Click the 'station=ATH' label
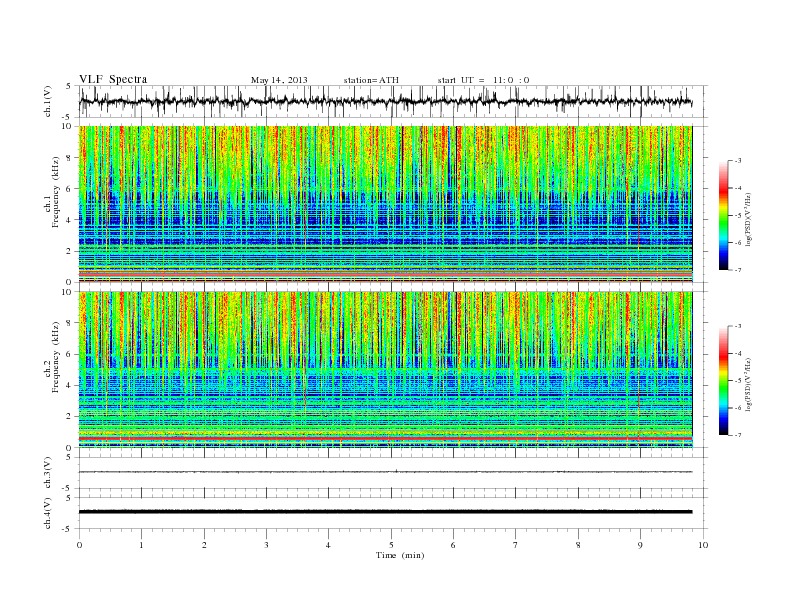Viewport: 792px width, 612px height. coord(371,80)
